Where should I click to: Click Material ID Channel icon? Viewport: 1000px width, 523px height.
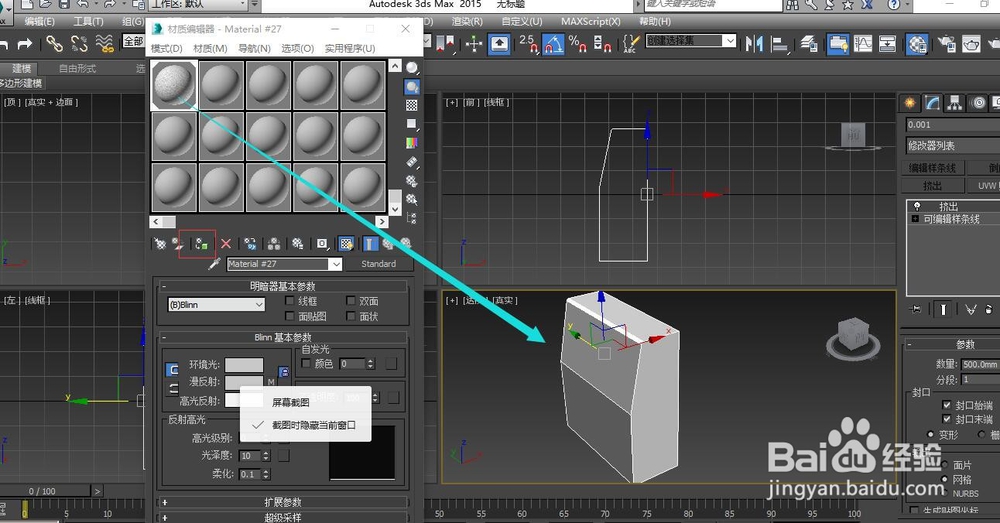(x=322, y=244)
